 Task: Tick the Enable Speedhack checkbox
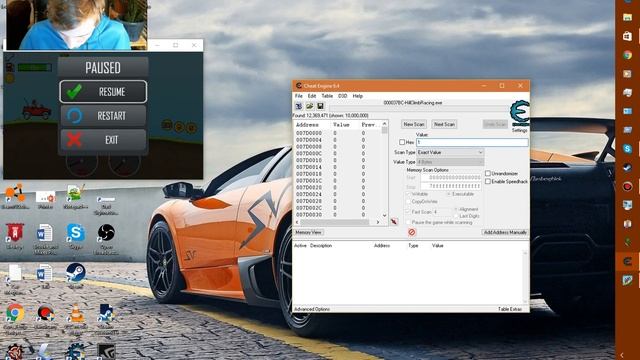point(488,181)
